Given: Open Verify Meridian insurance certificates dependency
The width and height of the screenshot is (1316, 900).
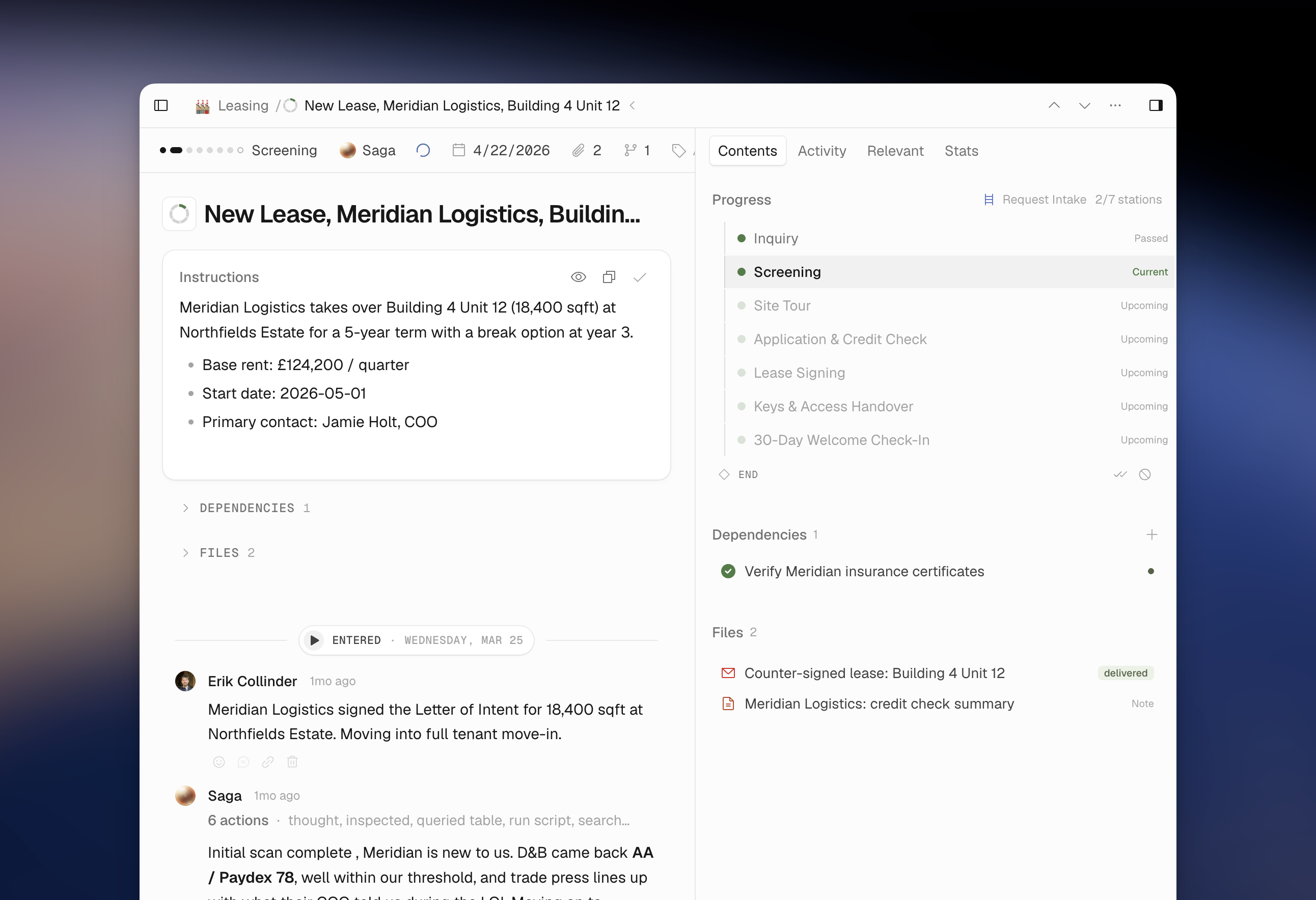Looking at the screenshot, I should 864,571.
